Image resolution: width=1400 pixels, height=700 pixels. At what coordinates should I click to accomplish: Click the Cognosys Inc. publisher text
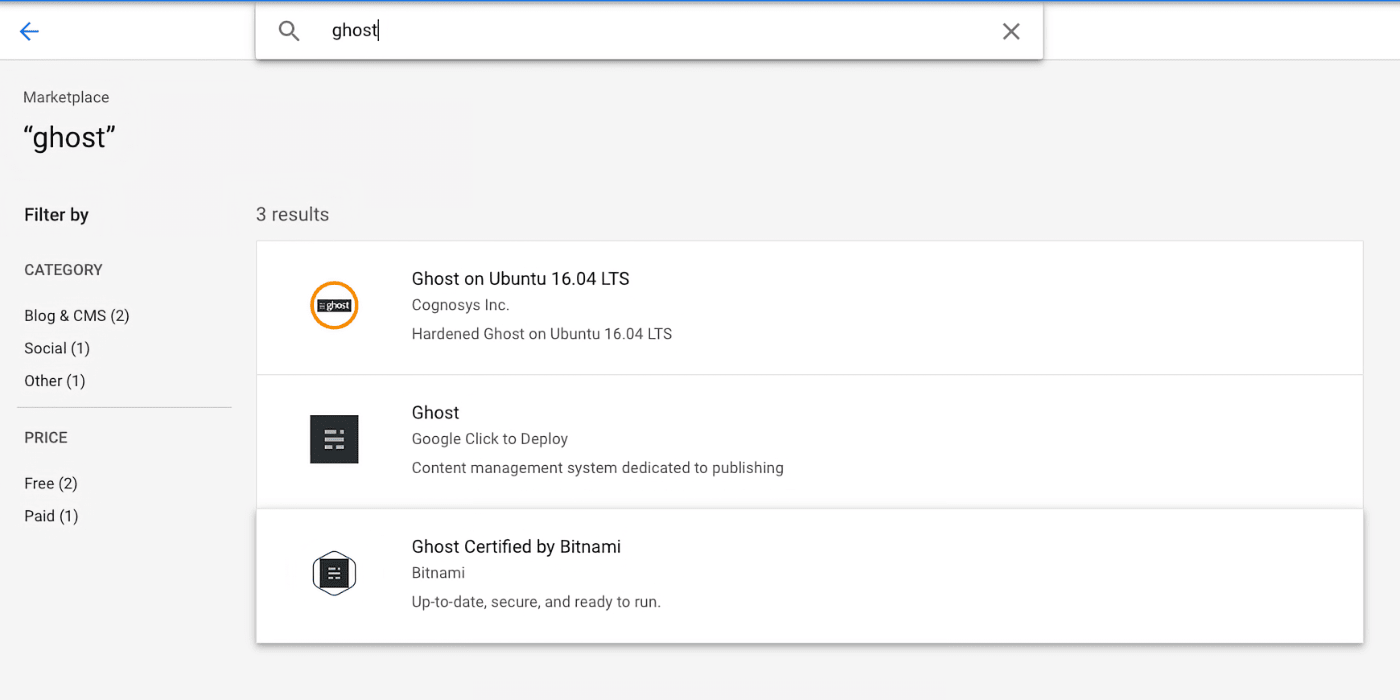[460, 305]
